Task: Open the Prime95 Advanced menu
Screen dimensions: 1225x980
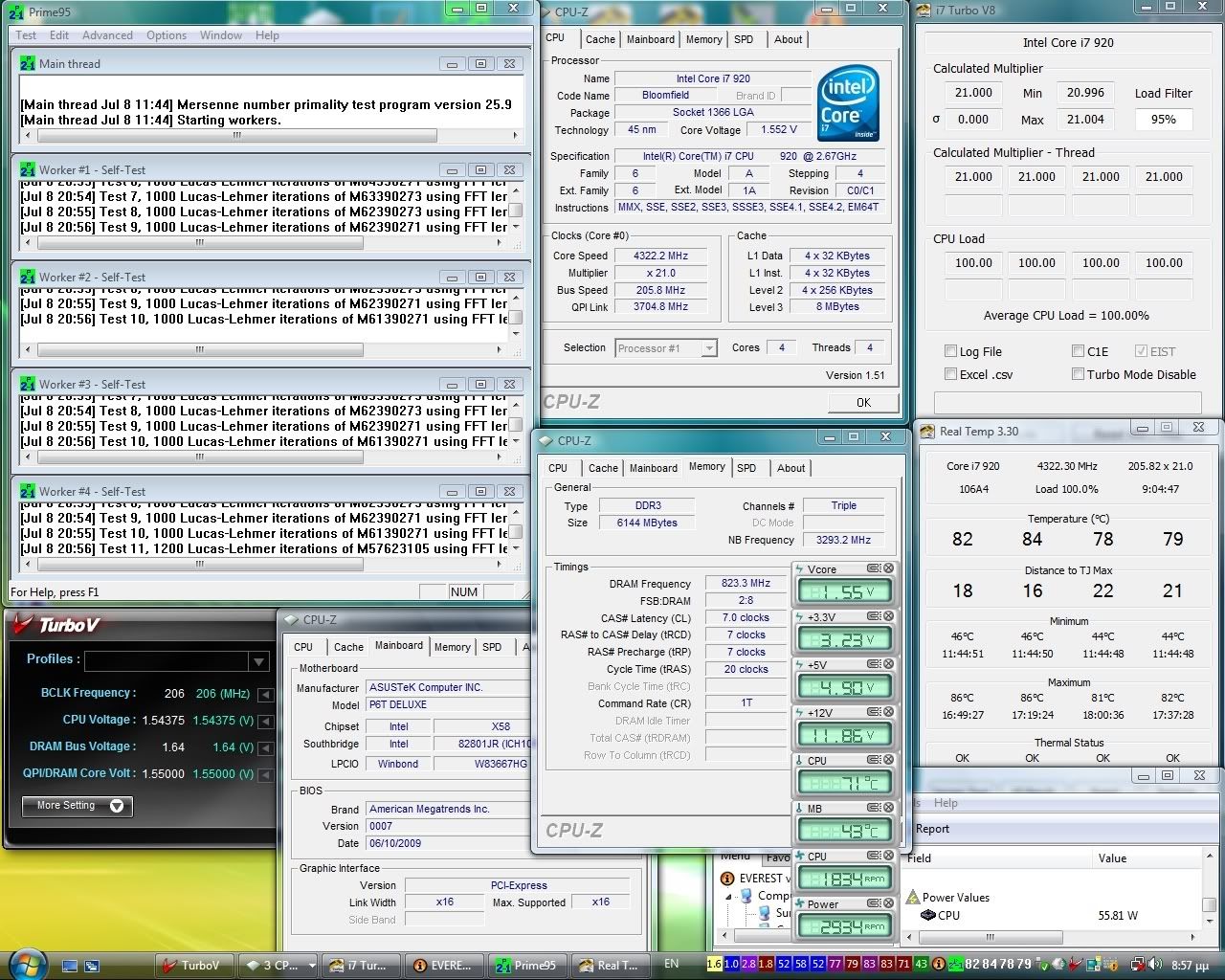Action: (x=107, y=35)
